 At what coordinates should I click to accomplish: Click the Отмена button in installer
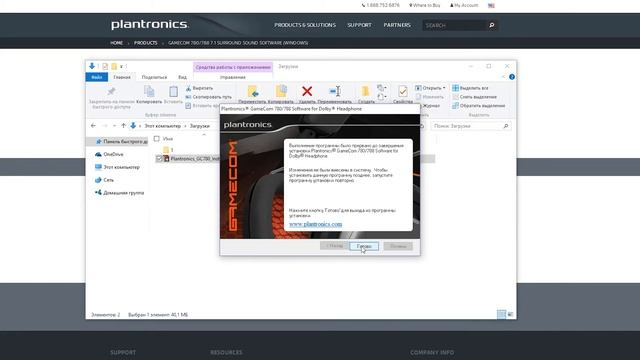[398, 246]
